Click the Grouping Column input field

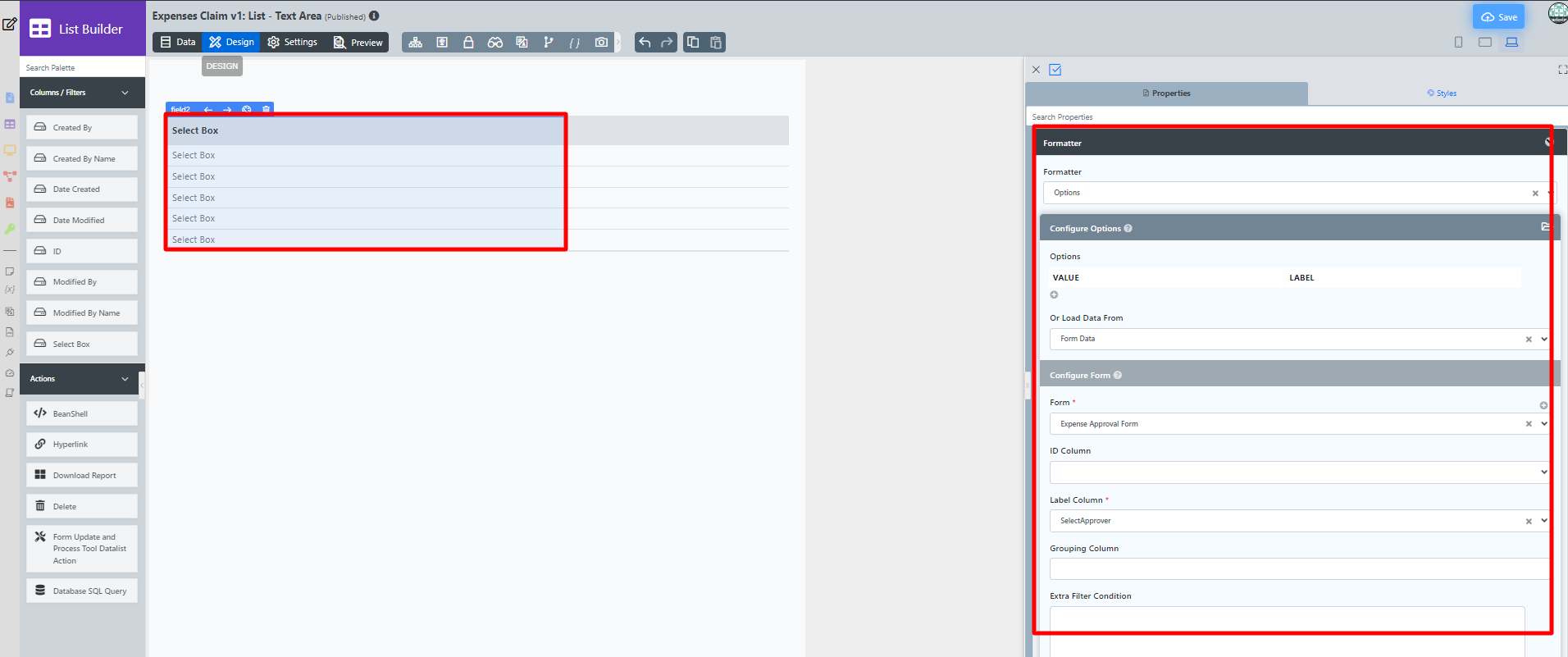[1299, 569]
